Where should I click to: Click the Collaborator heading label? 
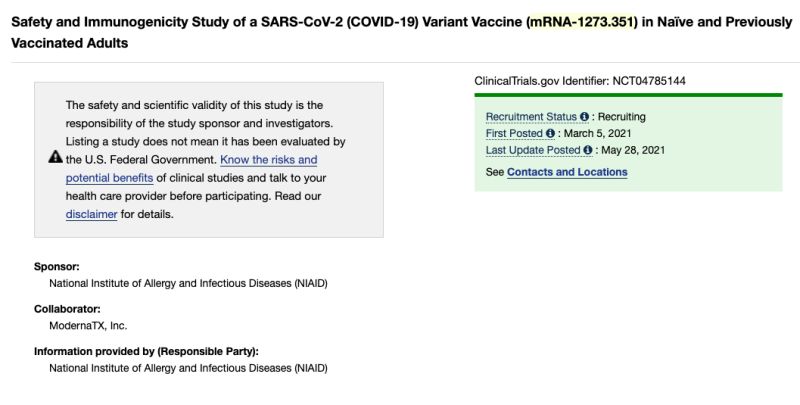click(67, 309)
